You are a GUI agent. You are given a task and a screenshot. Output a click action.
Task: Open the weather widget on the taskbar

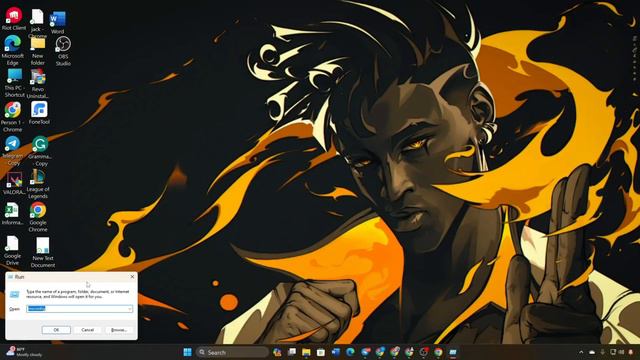tap(24, 352)
